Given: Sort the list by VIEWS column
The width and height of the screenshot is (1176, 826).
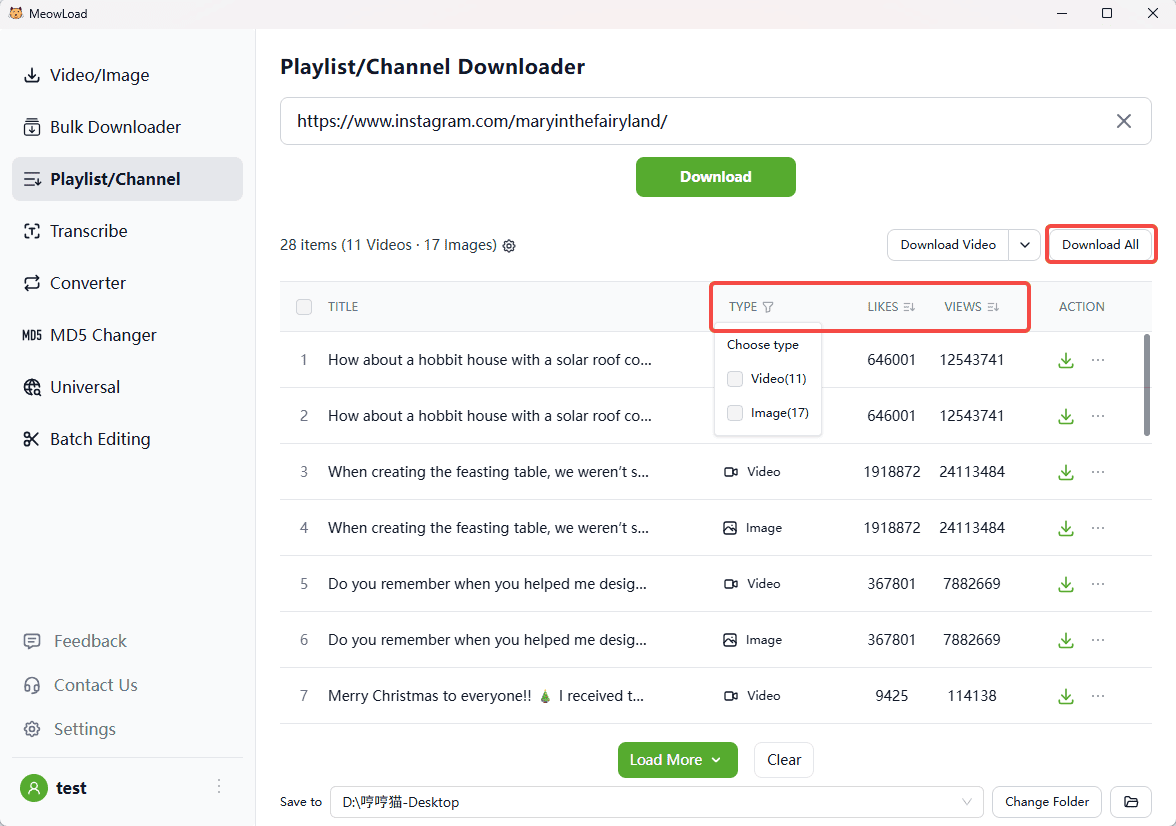Looking at the screenshot, I should pyautogui.click(x=993, y=307).
